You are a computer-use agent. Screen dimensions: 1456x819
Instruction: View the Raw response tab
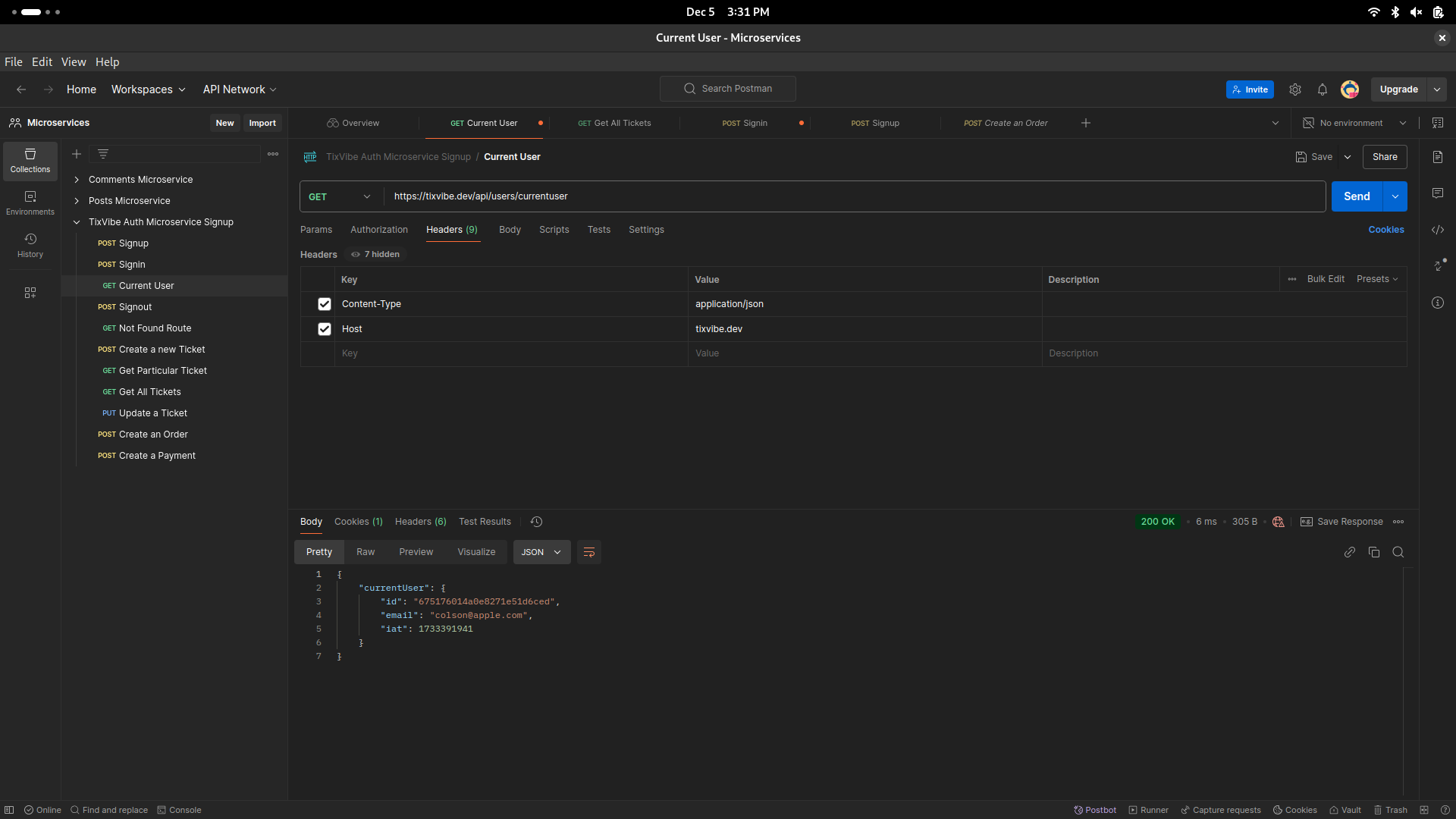pos(366,552)
